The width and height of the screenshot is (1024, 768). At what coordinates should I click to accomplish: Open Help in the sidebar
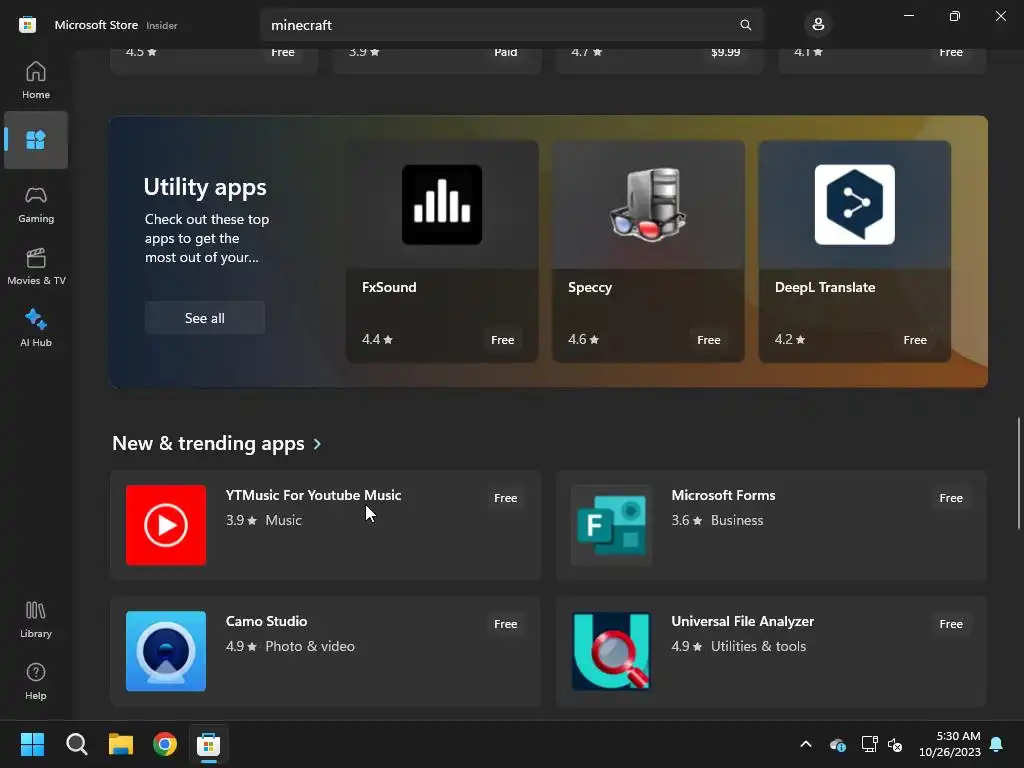tap(36, 681)
